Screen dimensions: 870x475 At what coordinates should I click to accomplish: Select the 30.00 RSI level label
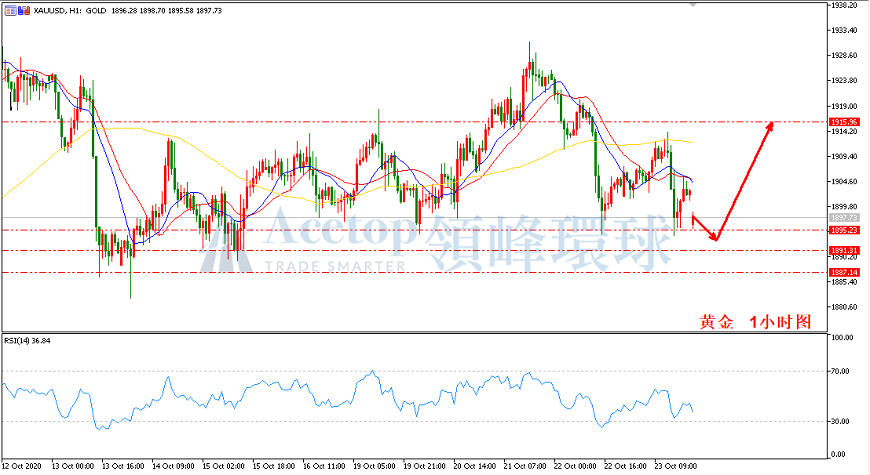(841, 421)
